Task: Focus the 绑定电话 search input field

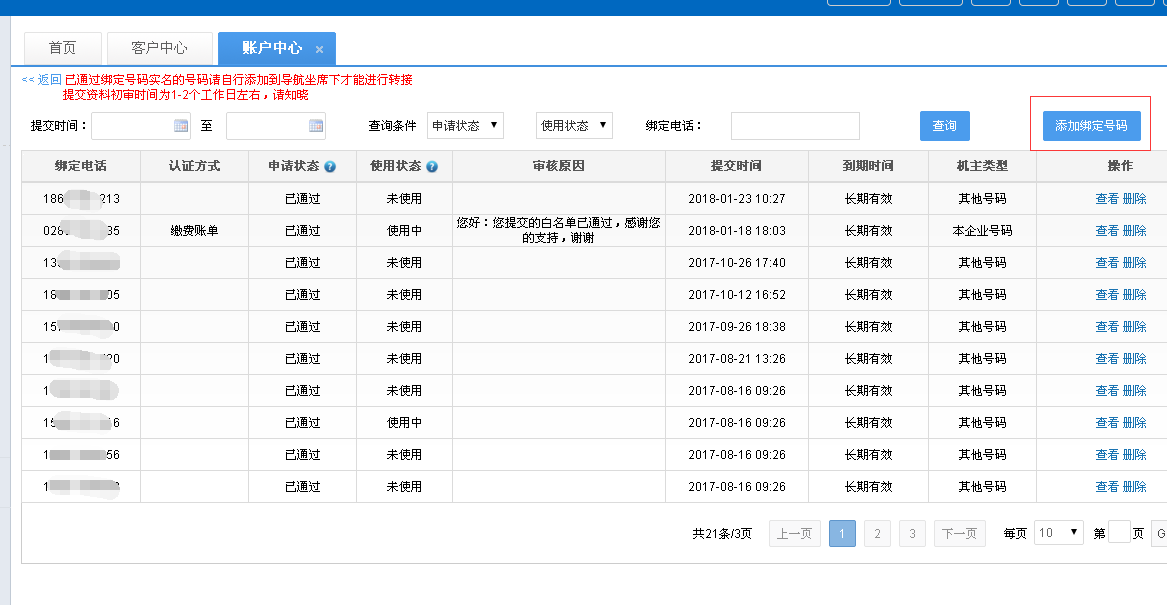Action: coord(794,126)
